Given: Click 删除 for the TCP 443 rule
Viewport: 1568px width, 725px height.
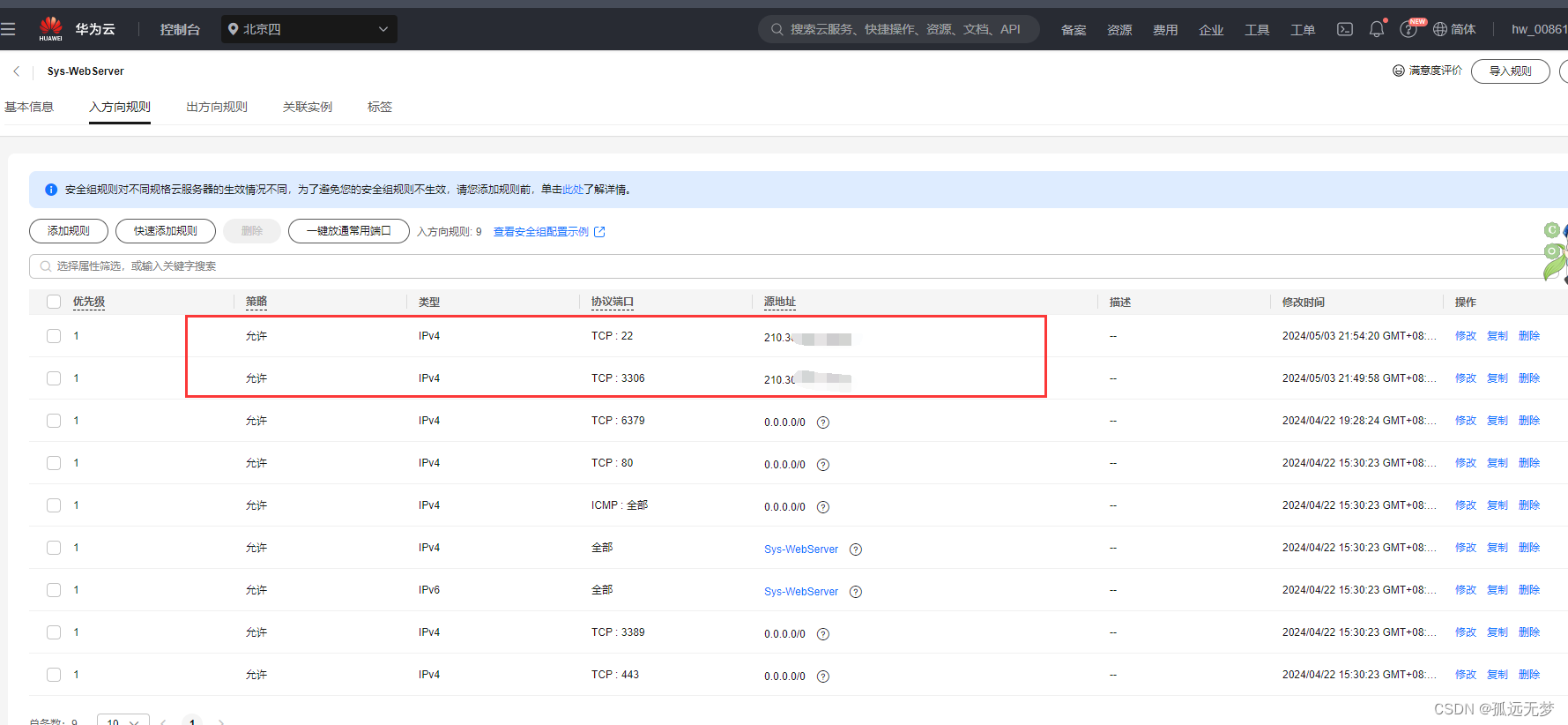Looking at the screenshot, I should click(x=1529, y=675).
